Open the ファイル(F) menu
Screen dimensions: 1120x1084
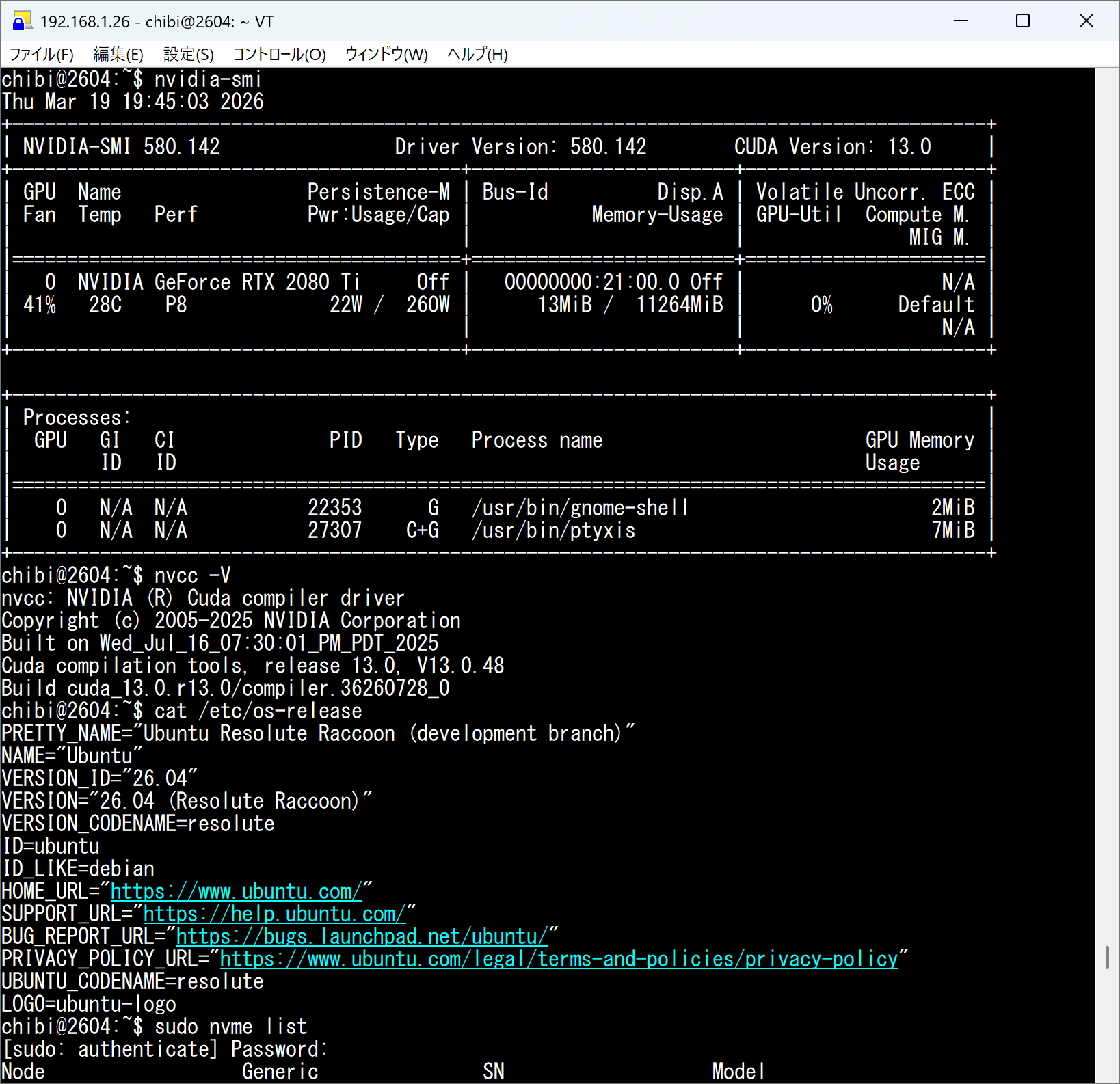coord(41,54)
